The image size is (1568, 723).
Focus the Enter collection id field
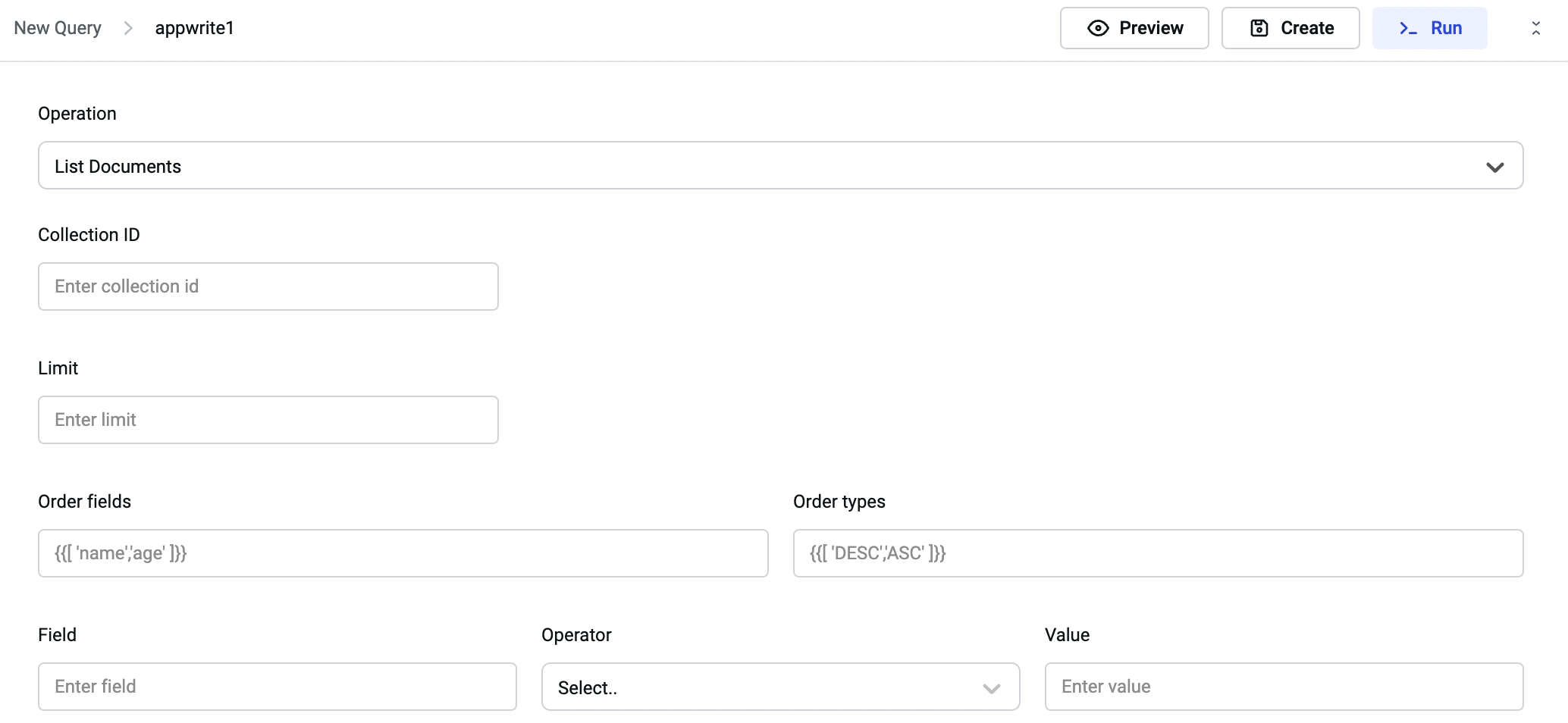pyautogui.click(x=268, y=286)
